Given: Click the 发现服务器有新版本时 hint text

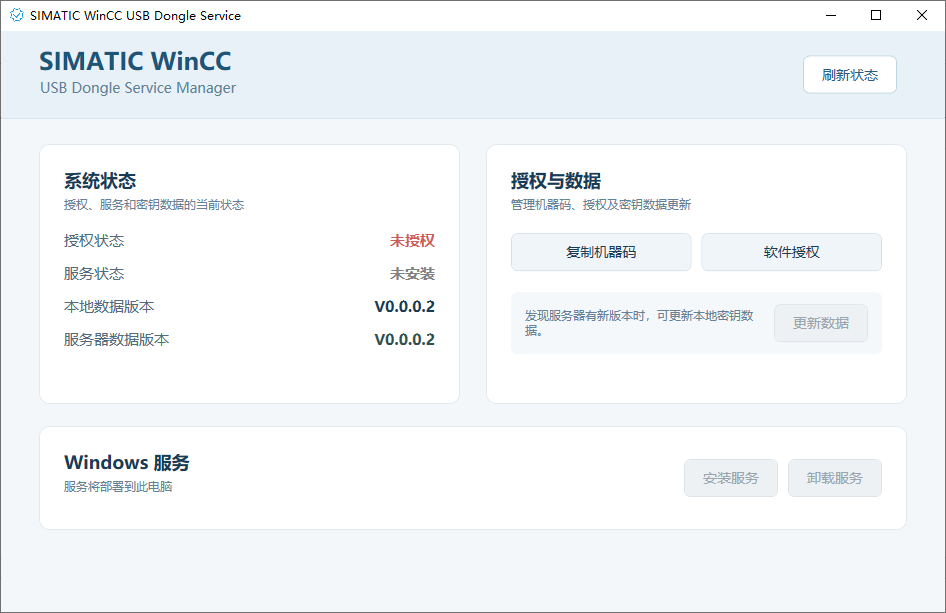Looking at the screenshot, I should 639,323.
